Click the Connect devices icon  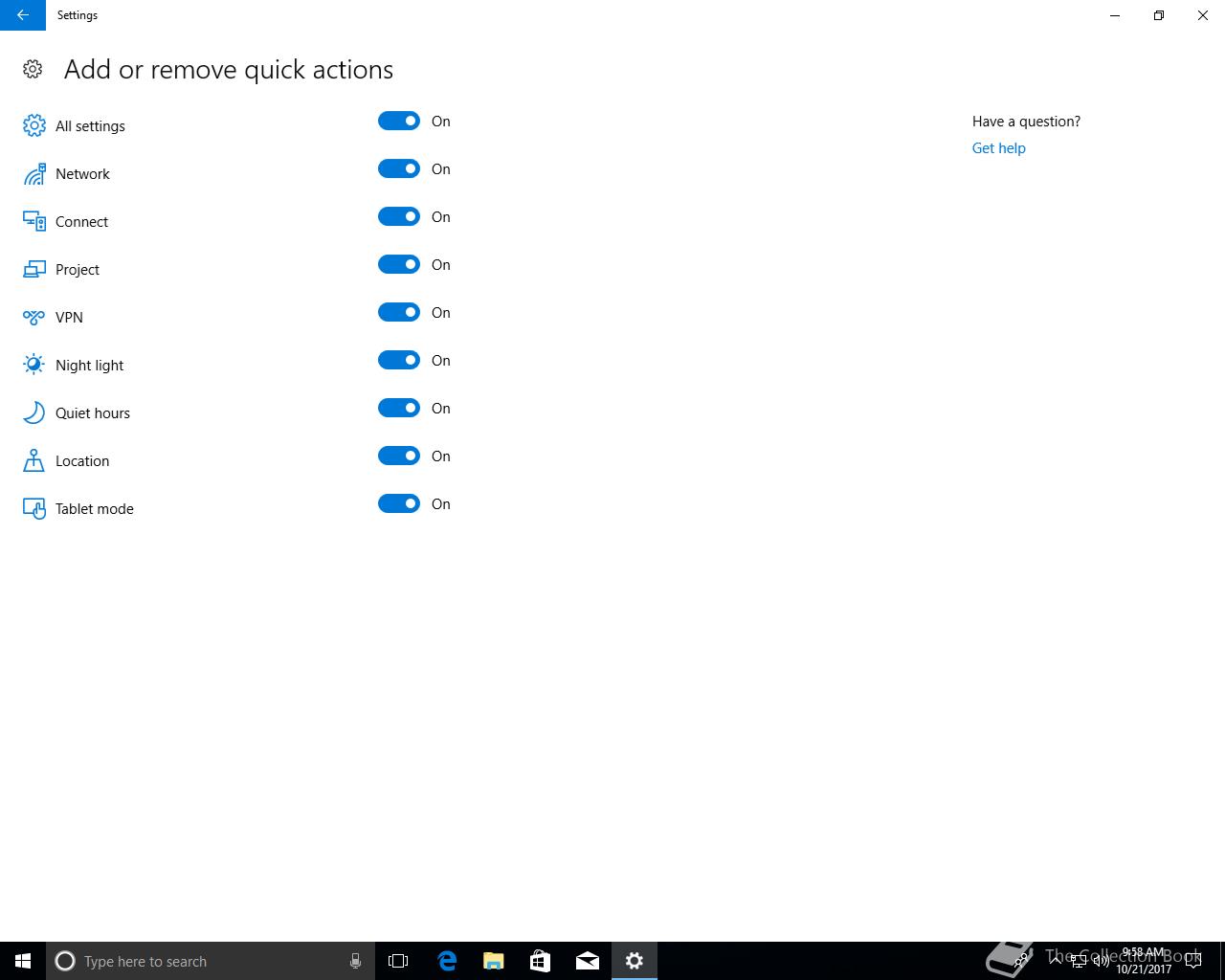[34, 221]
